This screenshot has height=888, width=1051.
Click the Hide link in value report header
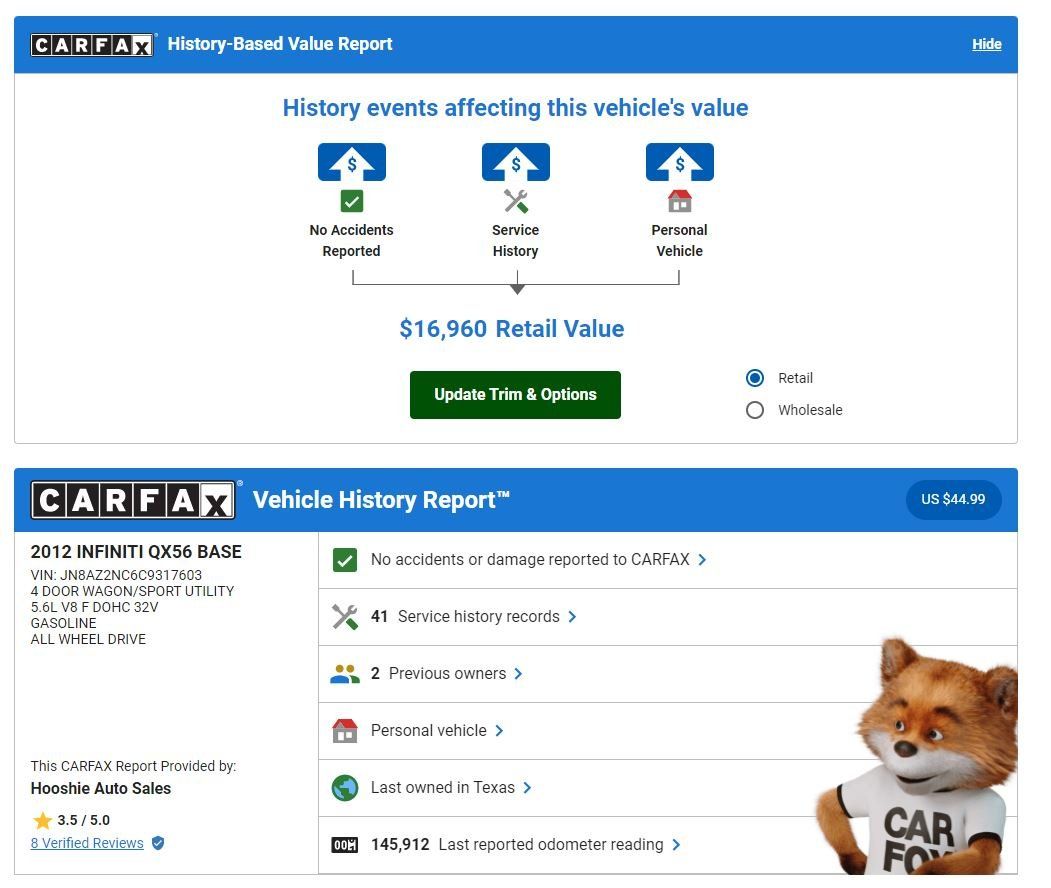pos(986,44)
